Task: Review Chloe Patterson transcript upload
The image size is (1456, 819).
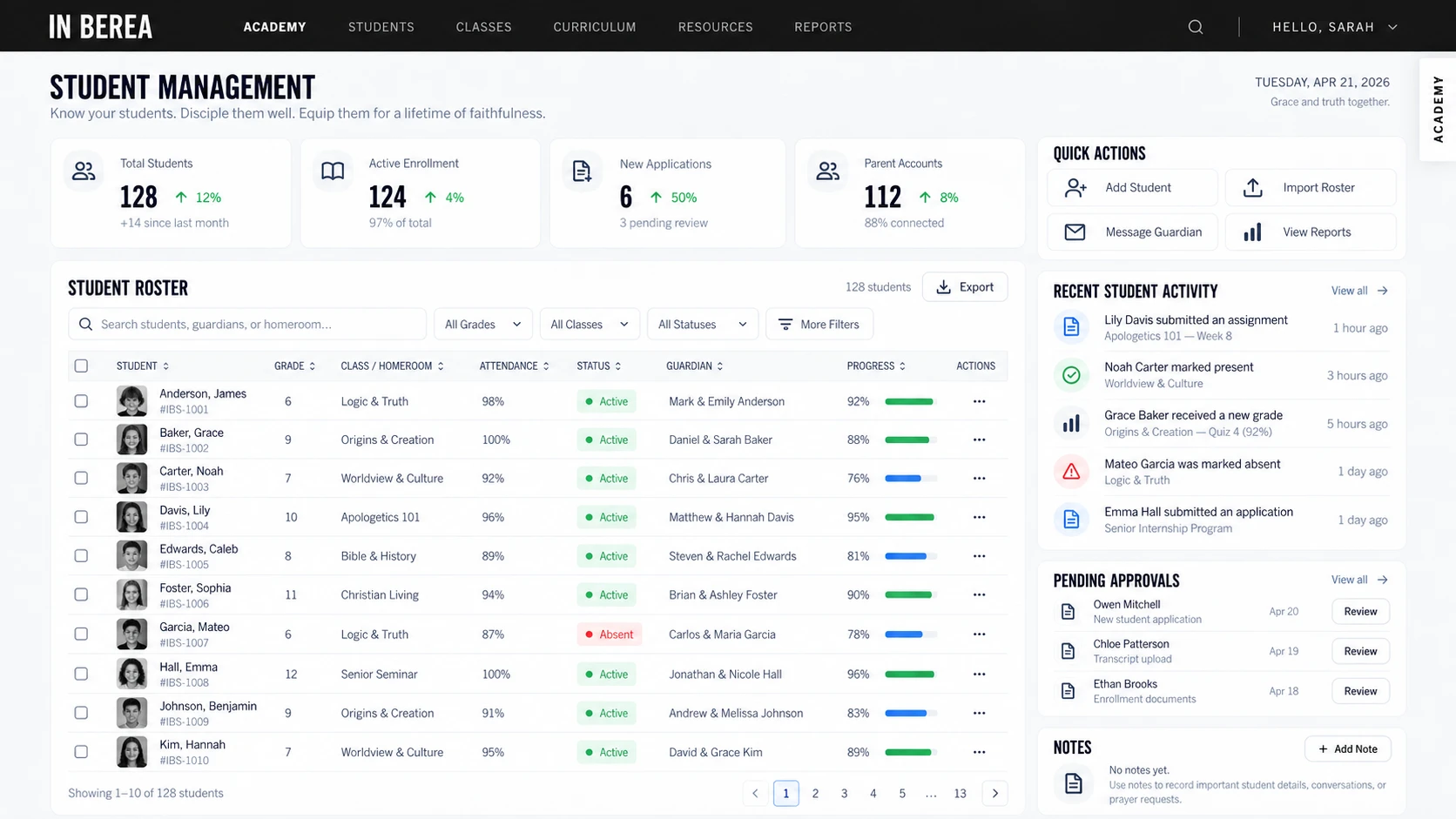Action: pos(1360,651)
